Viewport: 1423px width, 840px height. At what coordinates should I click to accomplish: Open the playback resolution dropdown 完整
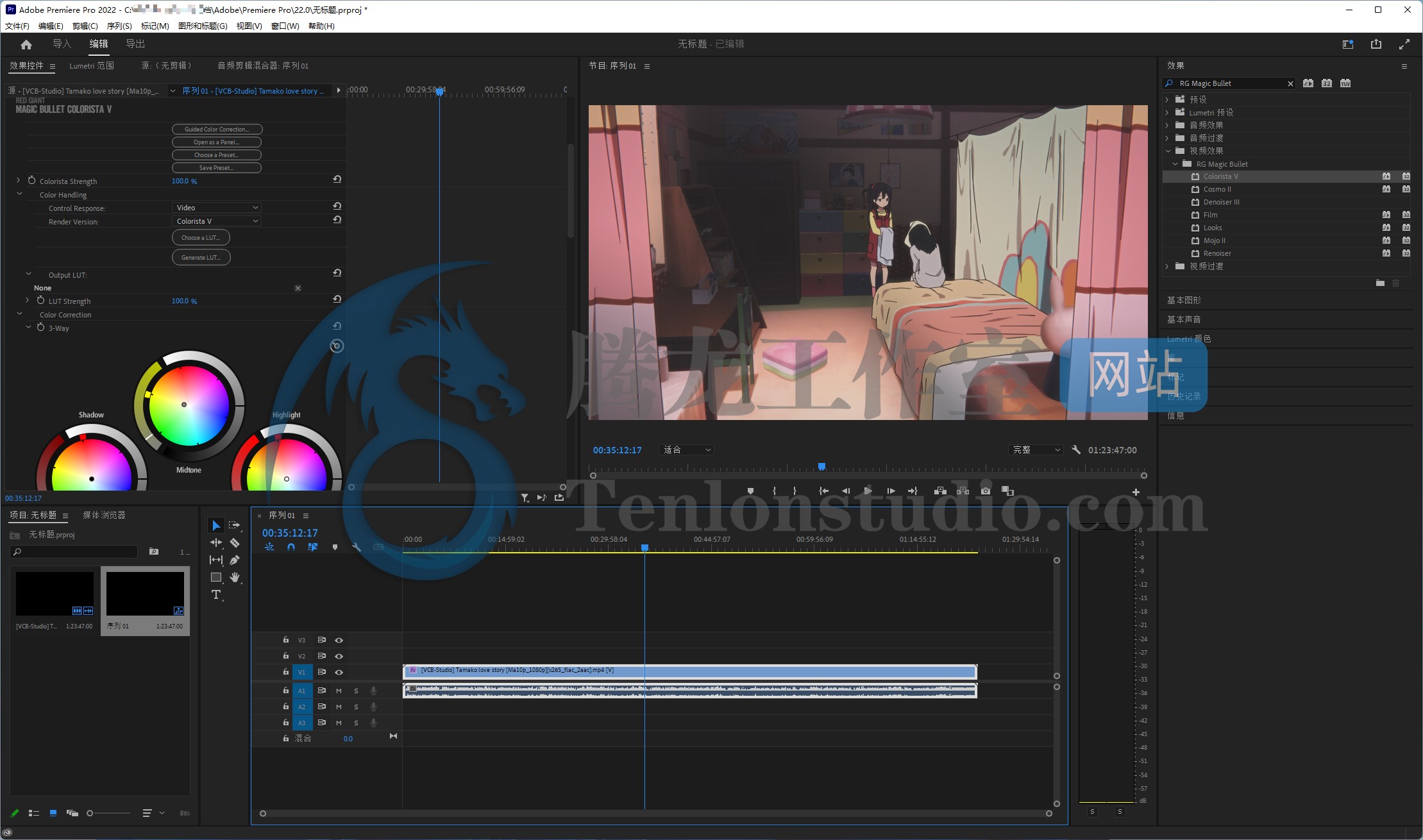[1036, 450]
